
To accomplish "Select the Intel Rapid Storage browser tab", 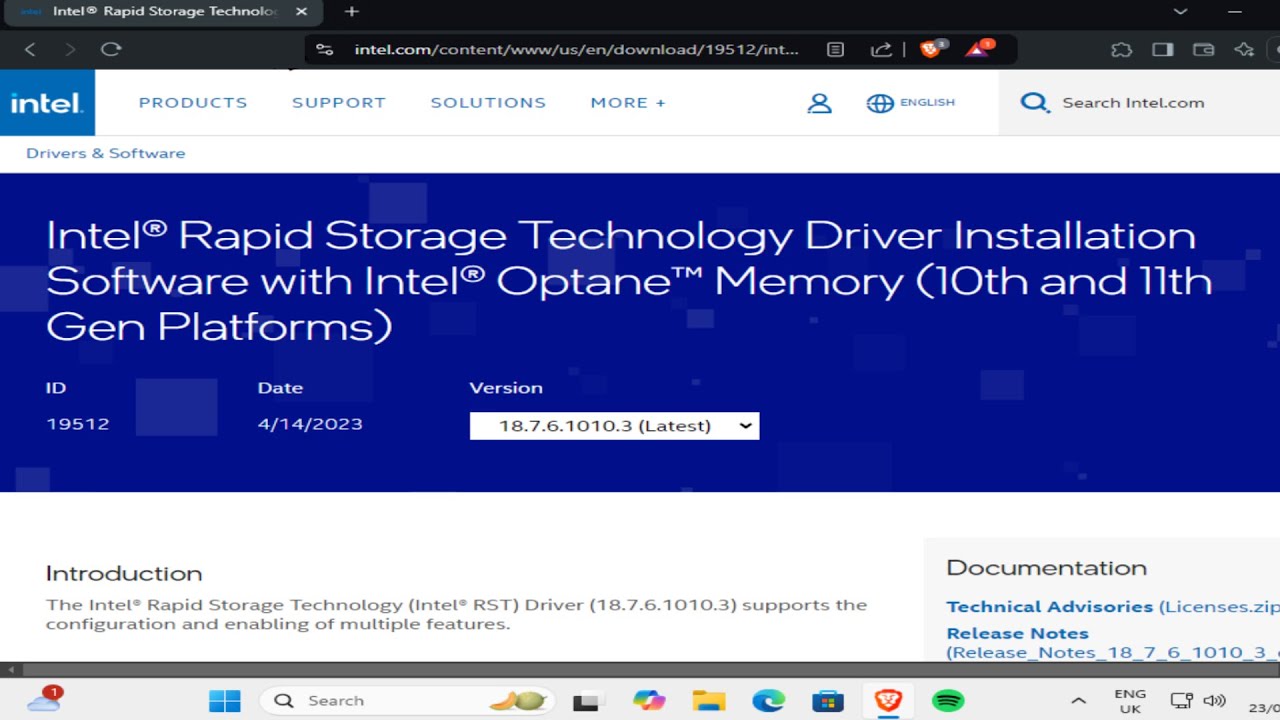I will click(165, 12).
